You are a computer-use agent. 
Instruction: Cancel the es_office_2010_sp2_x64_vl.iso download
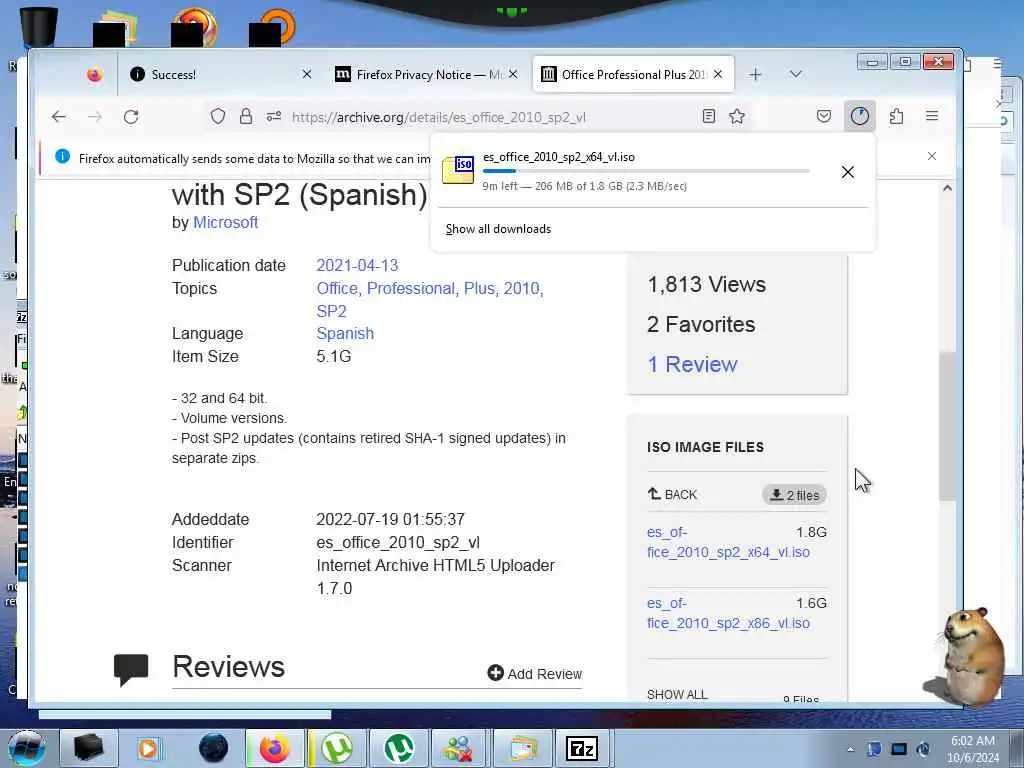point(848,172)
